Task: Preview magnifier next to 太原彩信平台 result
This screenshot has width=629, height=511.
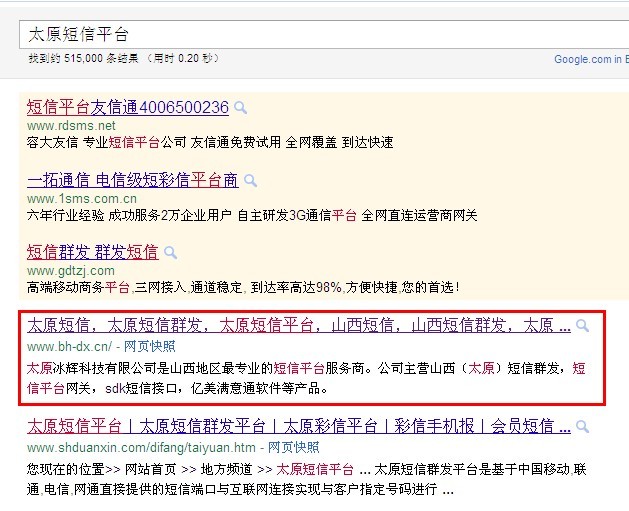Action: point(582,426)
